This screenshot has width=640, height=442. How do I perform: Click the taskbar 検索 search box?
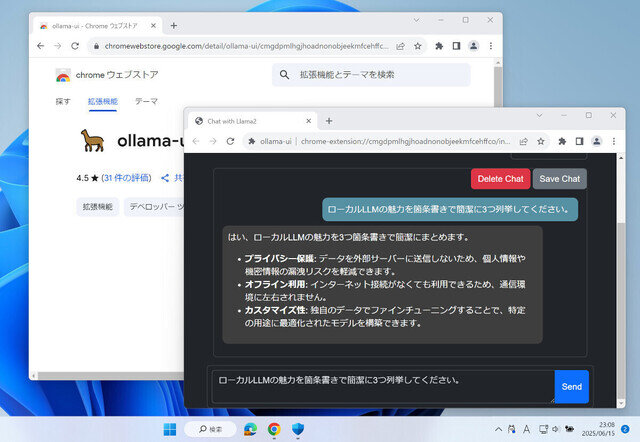click(x=210, y=429)
